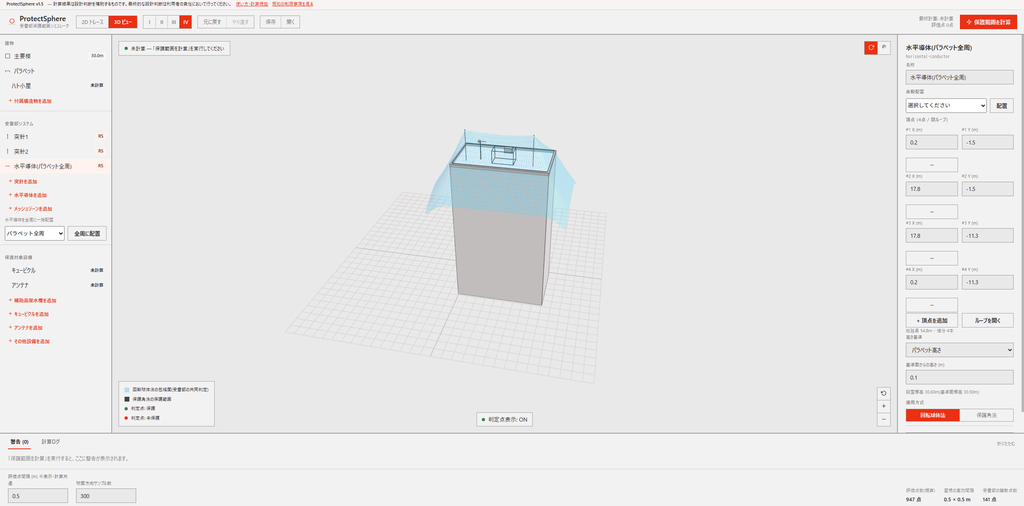Open the 計算ログ tab
This screenshot has width=1024, height=506.
point(50,442)
